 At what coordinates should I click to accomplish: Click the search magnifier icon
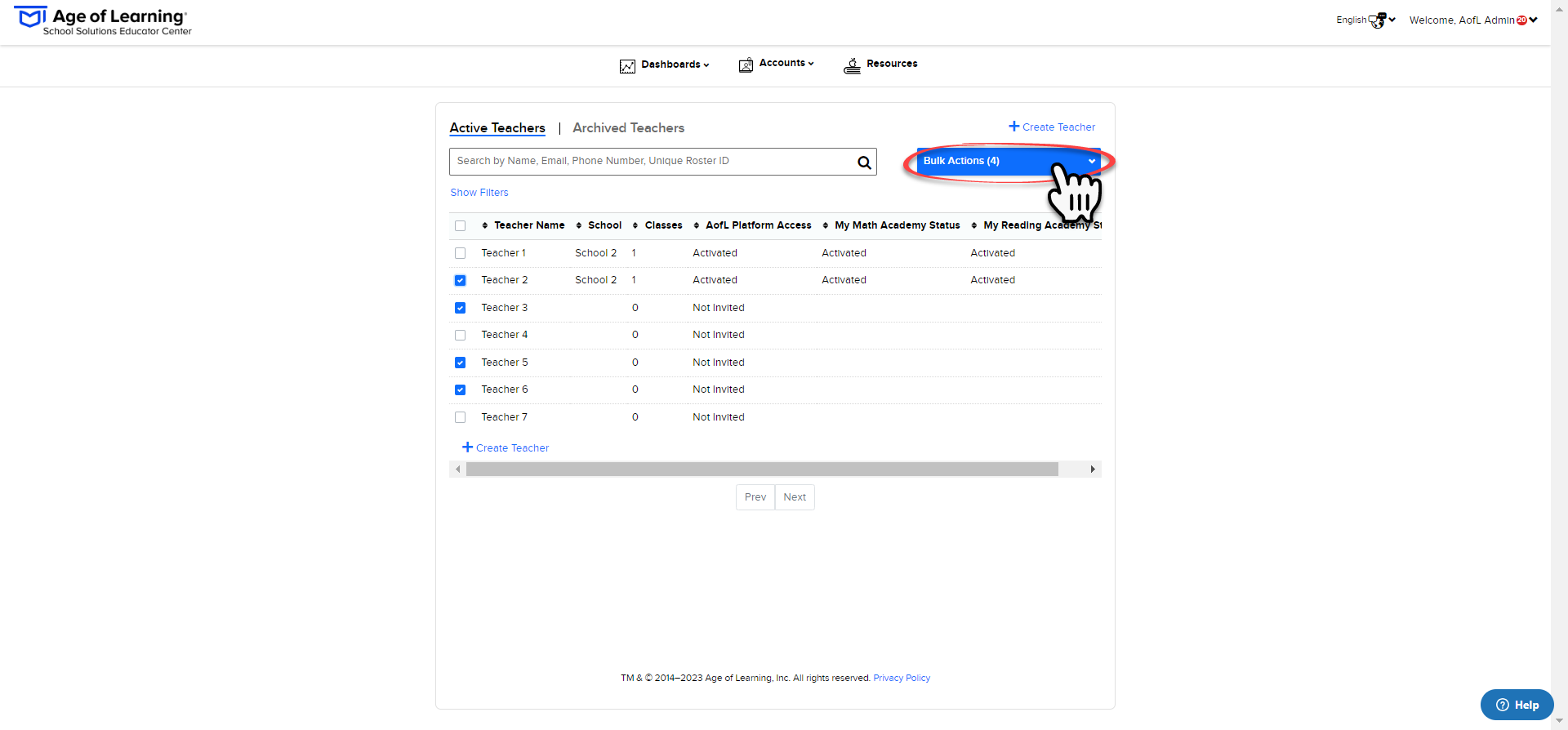tap(864, 162)
